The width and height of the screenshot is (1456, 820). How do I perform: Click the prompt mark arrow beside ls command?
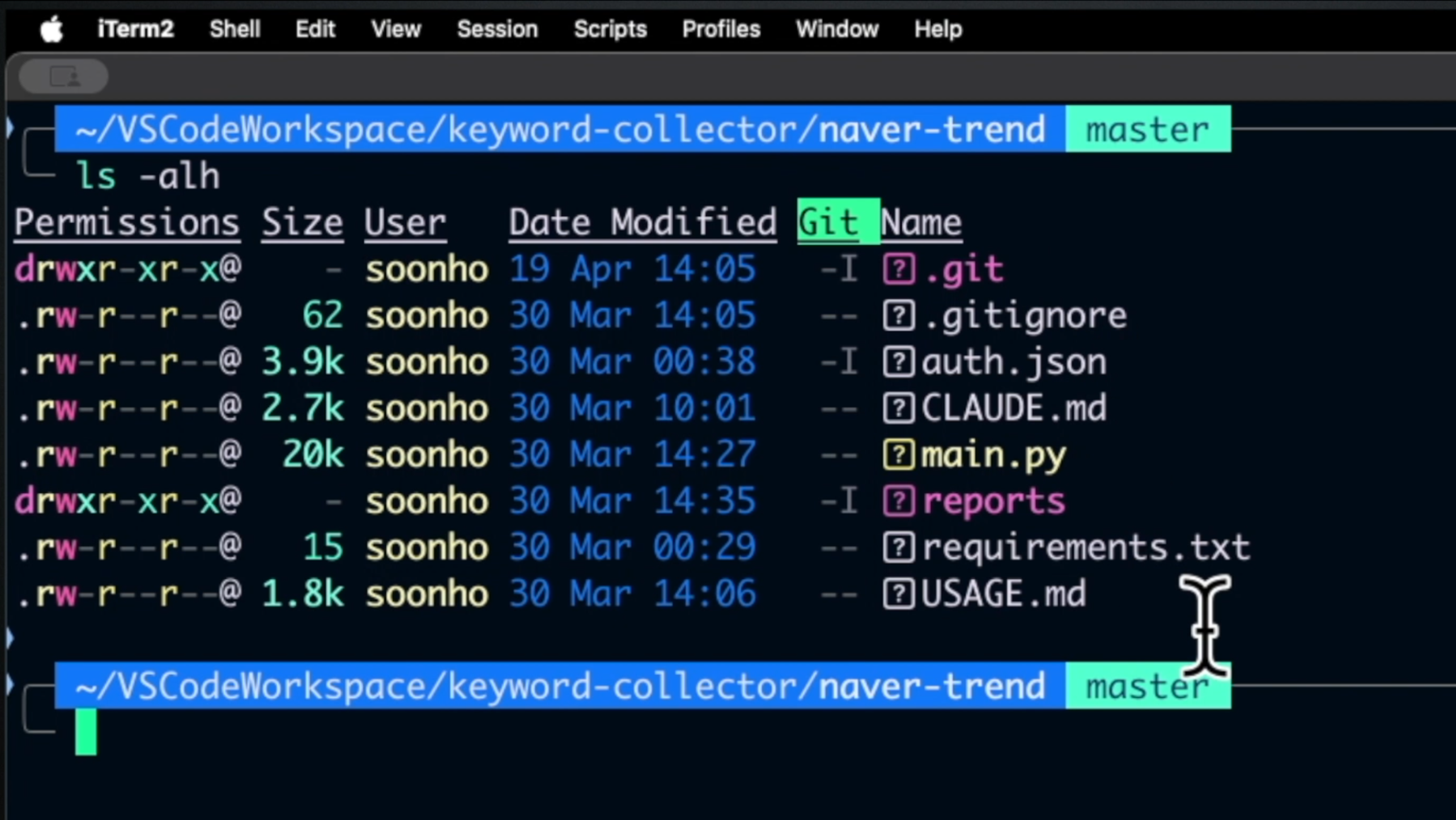(10, 128)
